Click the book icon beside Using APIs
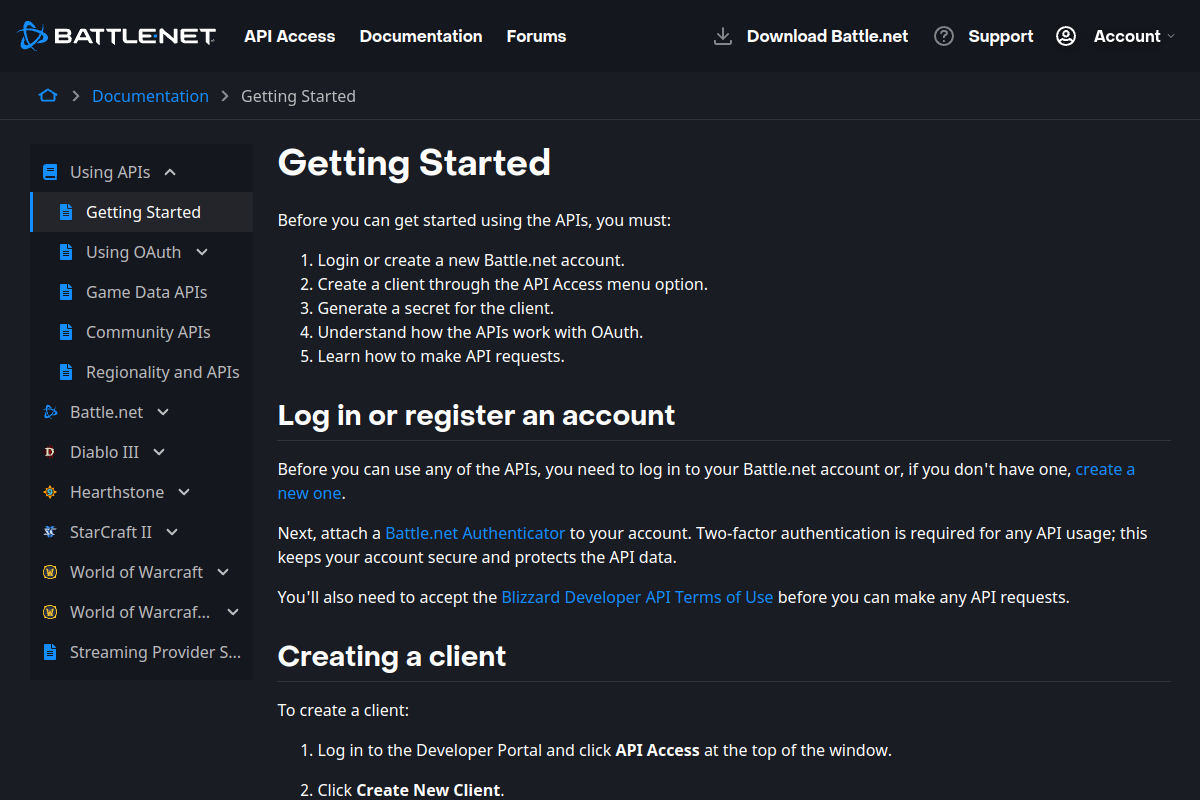The height and width of the screenshot is (800, 1200). click(x=50, y=172)
